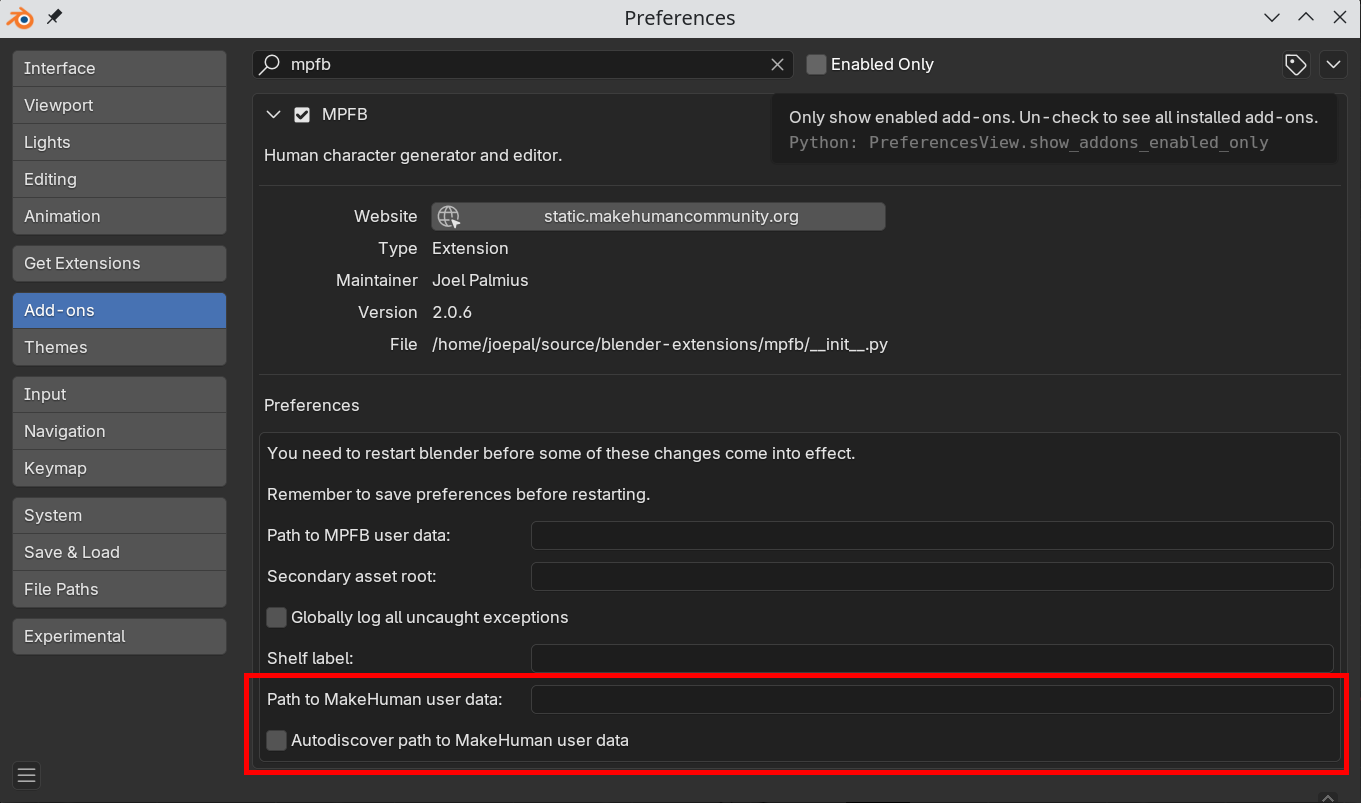Click the save preferences reminder text
1361x803 pixels.
(459, 494)
